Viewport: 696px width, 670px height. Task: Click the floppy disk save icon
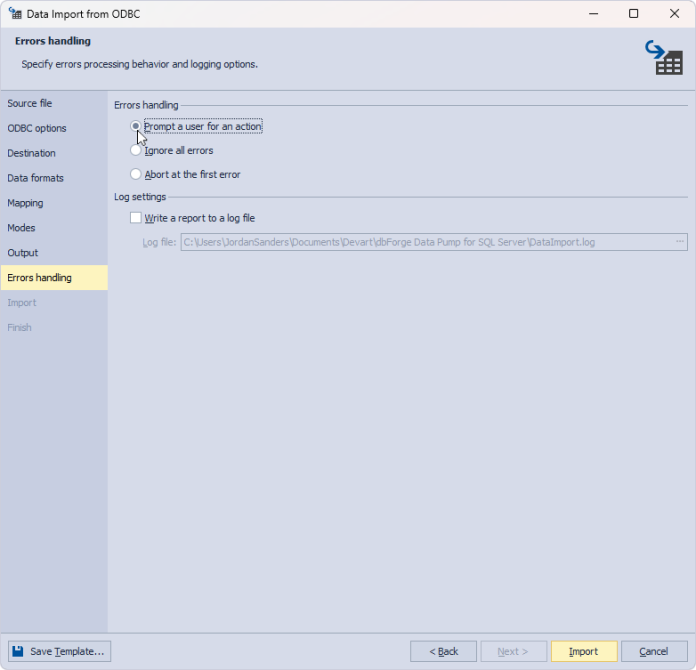point(18,651)
